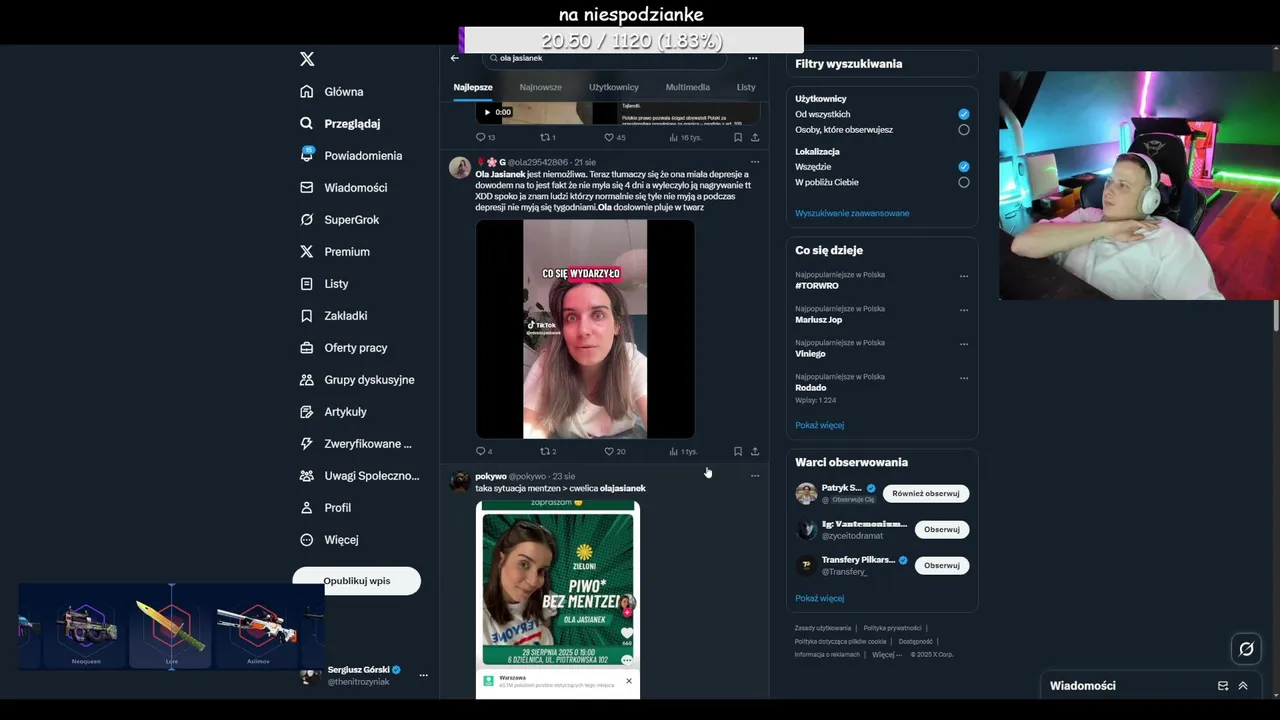Click Pokaż więcej under Warci obserwowania
This screenshot has width=1280, height=720.
(x=819, y=598)
